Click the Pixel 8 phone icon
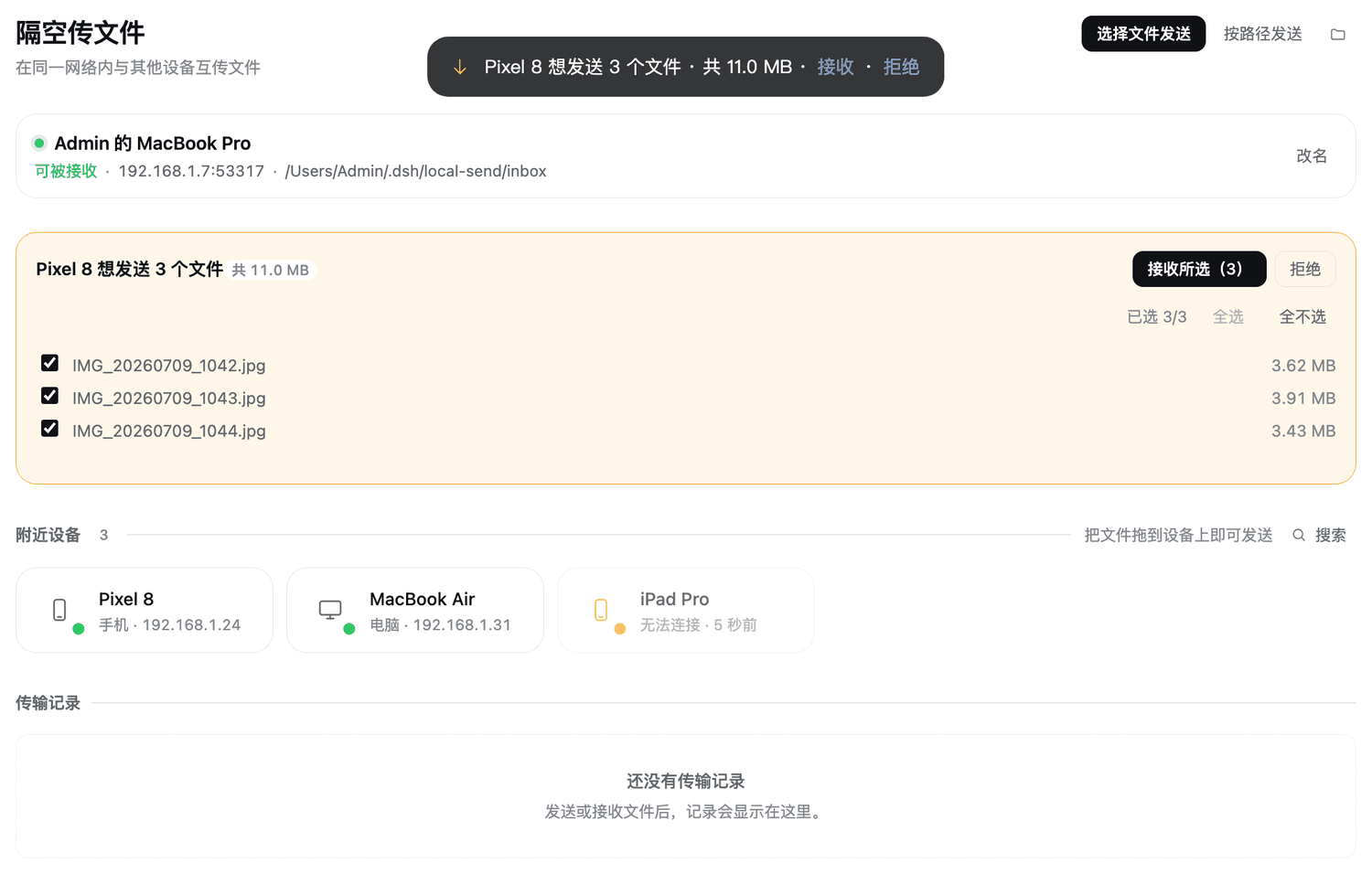This screenshot has height=874, width=1372. click(x=59, y=610)
